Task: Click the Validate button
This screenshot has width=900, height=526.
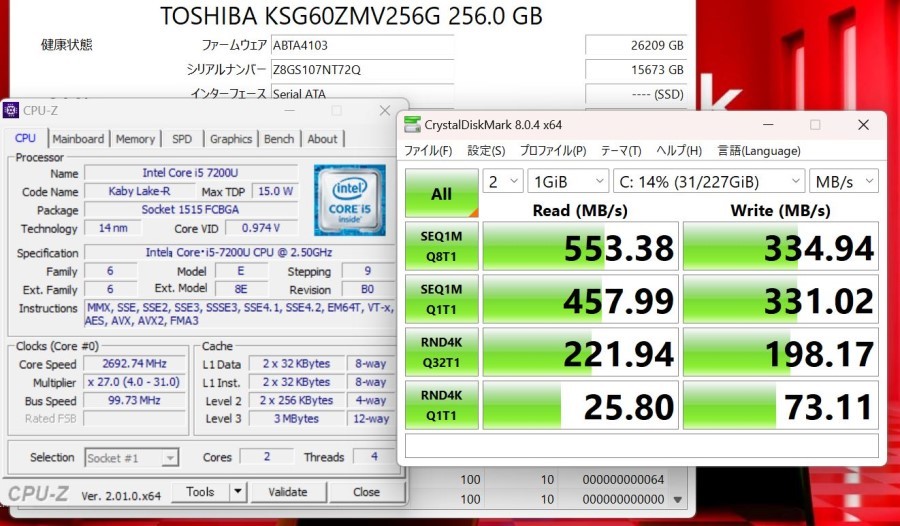Action: click(288, 492)
